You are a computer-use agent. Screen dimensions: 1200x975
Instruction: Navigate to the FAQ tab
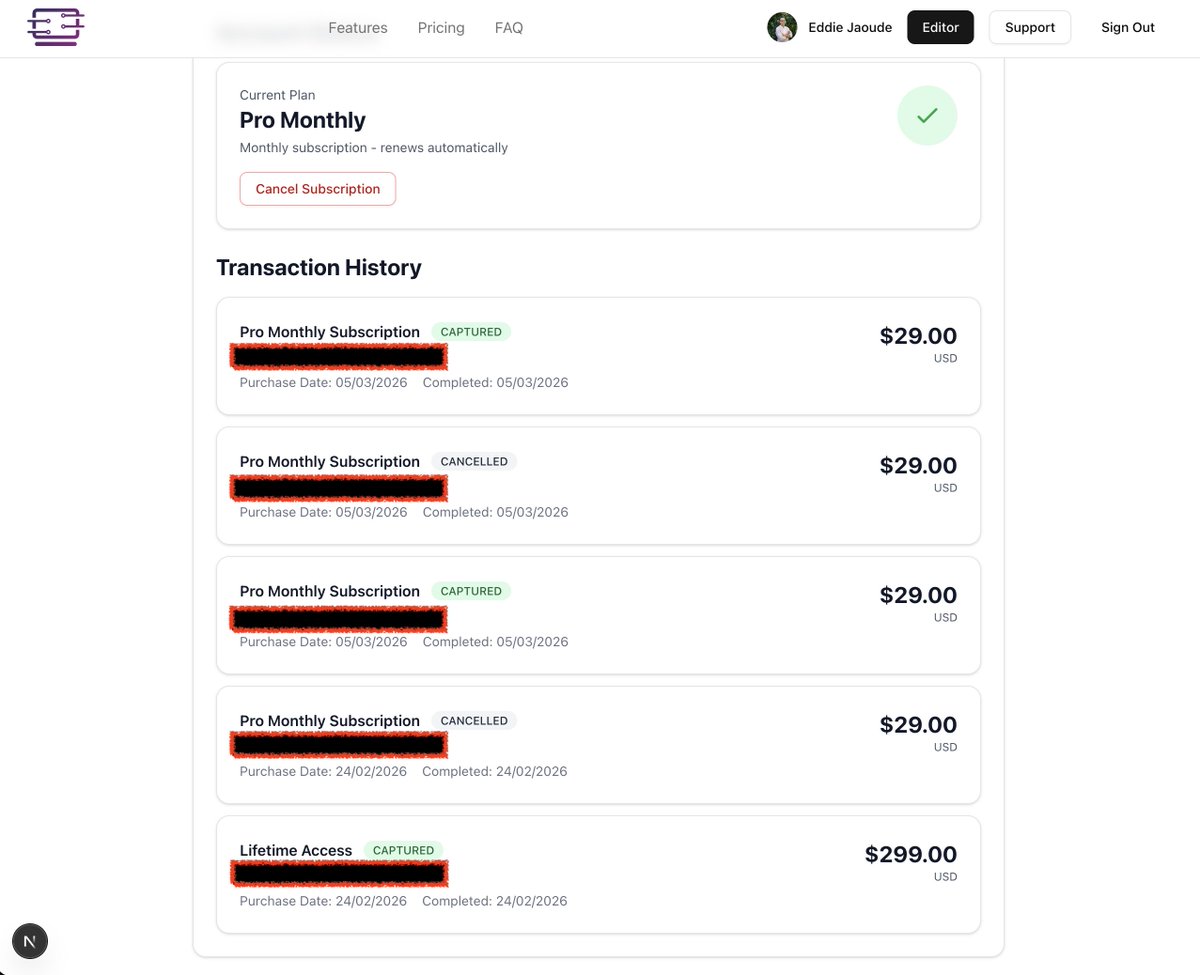click(508, 27)
